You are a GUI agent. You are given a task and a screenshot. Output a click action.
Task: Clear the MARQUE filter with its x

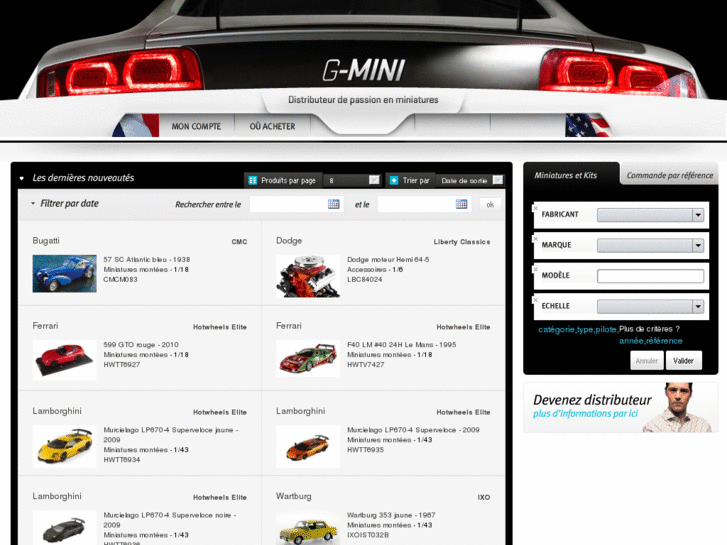(x=535, y=239)
